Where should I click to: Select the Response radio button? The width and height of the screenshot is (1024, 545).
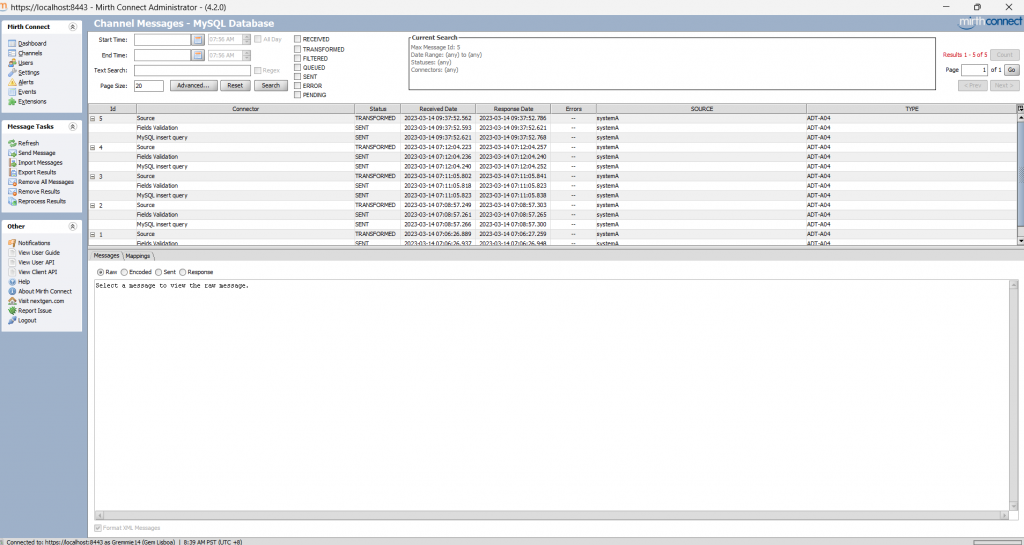(182, 272)
